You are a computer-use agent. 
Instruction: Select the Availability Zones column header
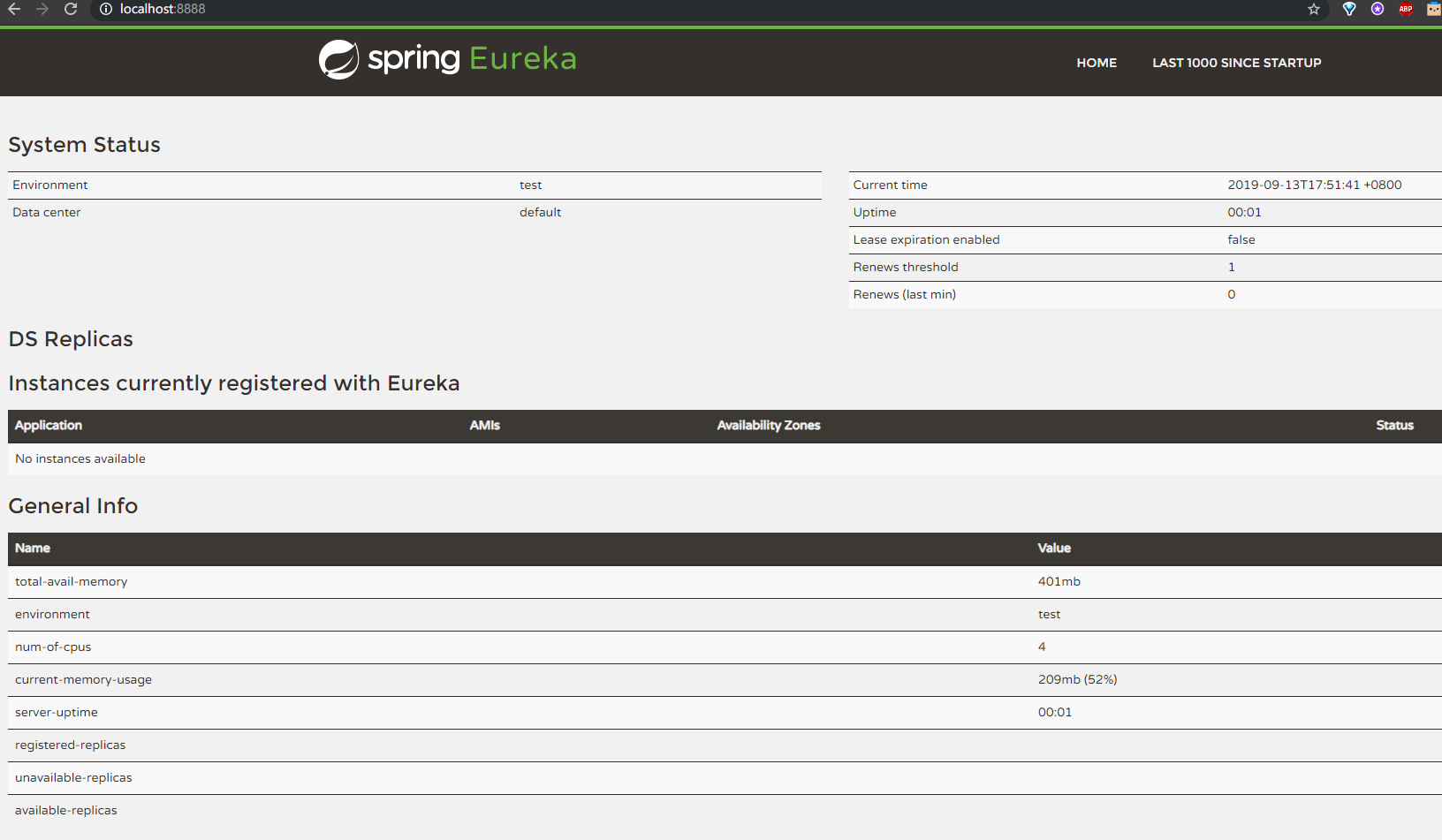pos(769,426)
